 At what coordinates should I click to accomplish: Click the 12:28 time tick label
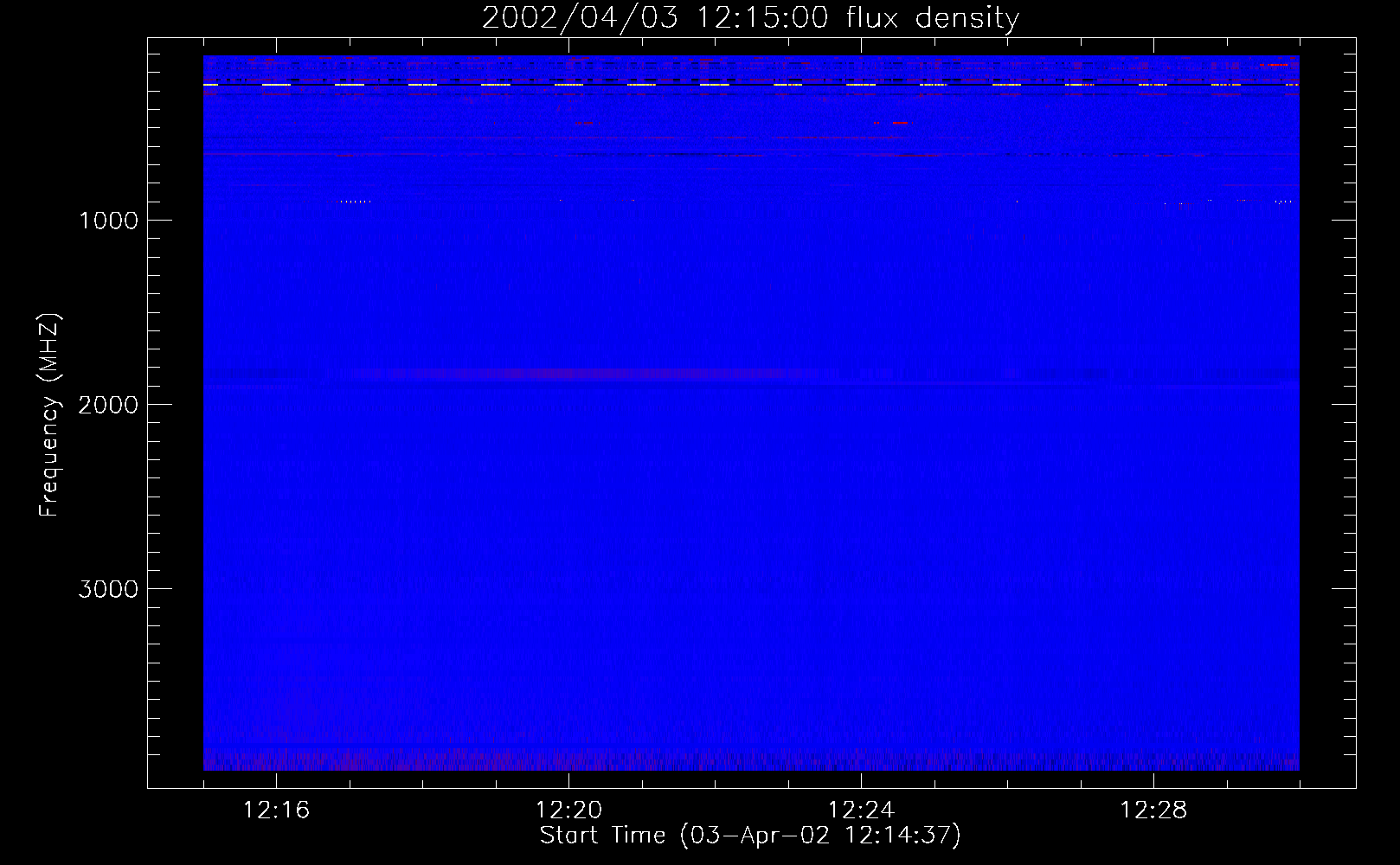pos(1153,811)
